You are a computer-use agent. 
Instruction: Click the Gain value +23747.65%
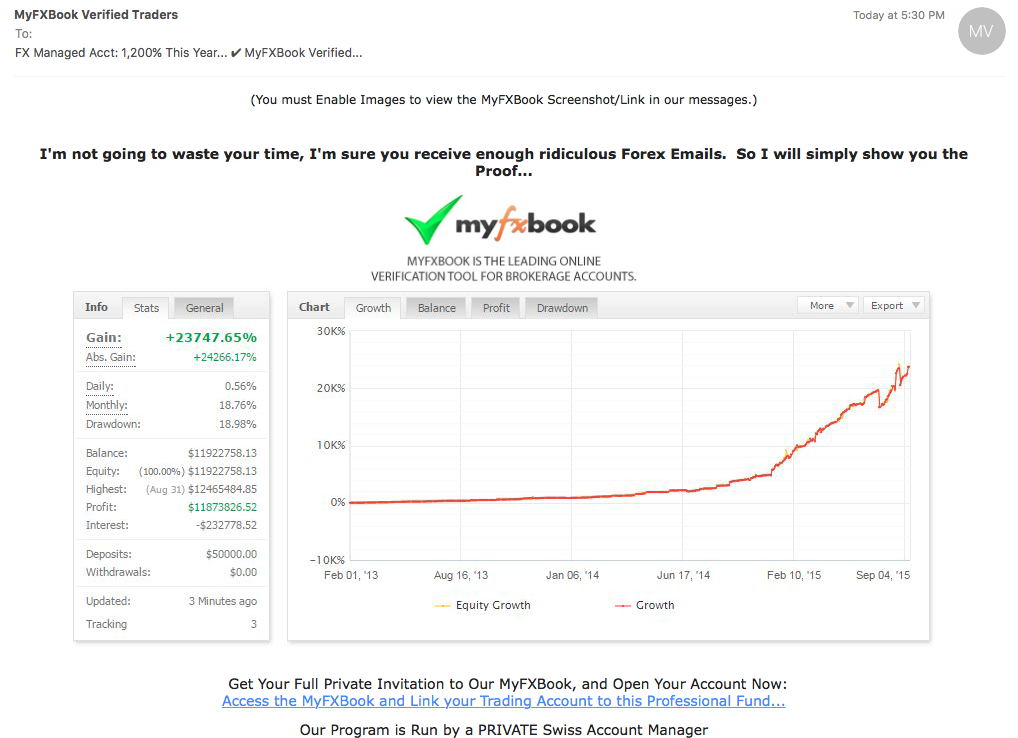point(211,338)
